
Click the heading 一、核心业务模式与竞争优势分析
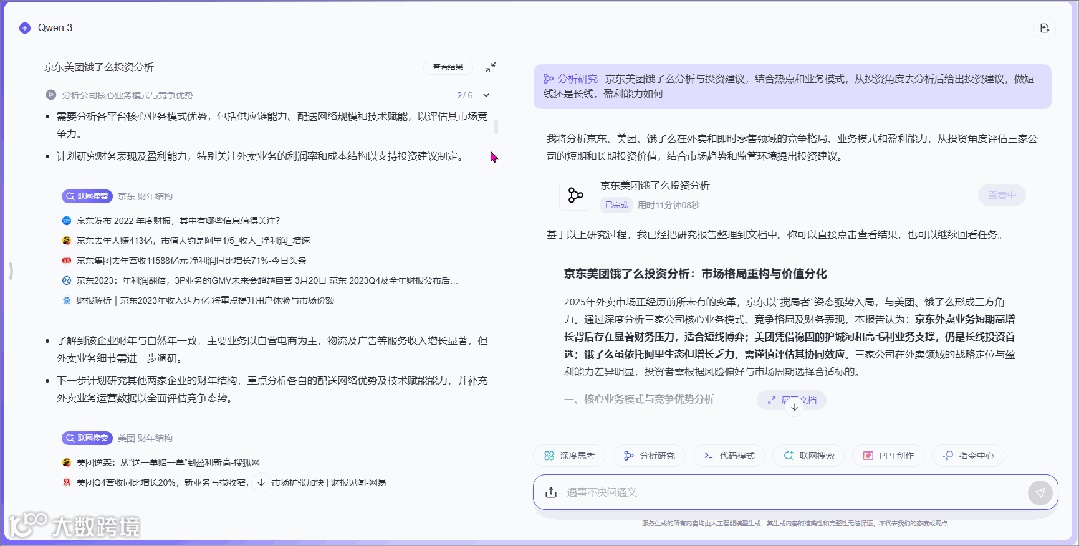coord(639,399)
